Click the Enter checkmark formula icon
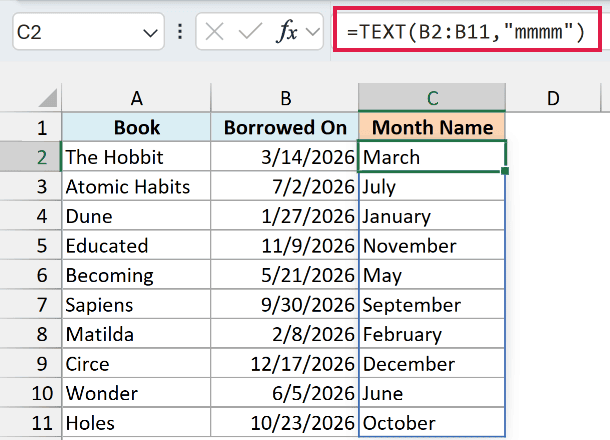Image resolution: width=610 pixels, height=440 pixels. (x=250, y=32)
